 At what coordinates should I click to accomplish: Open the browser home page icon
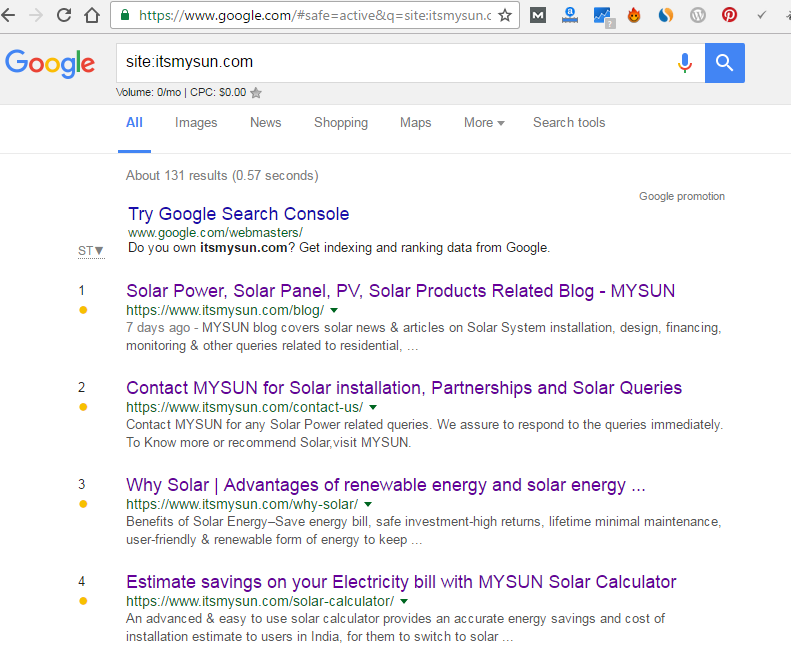[x=92, y=15]
